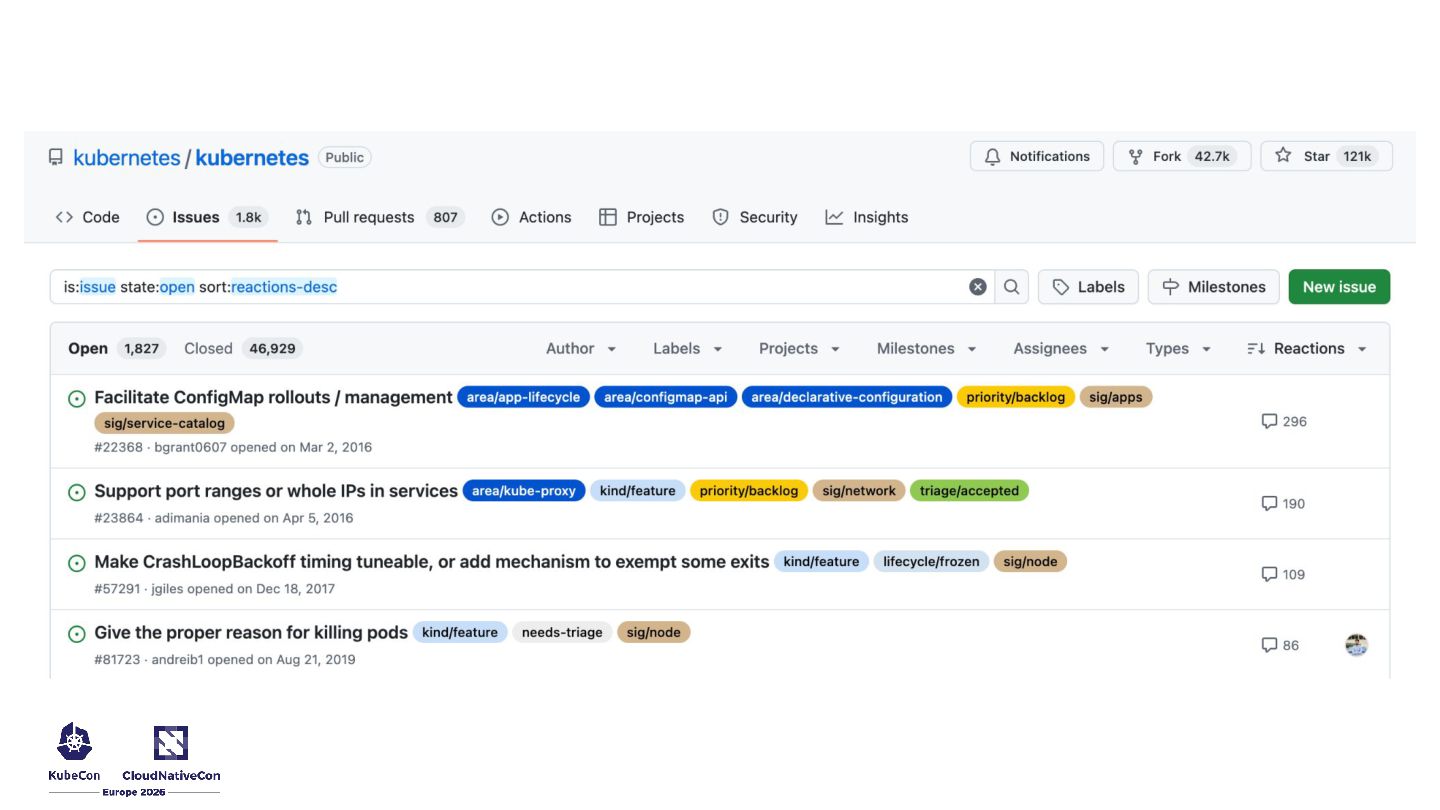Viewport: 1440px width, 810px height.
Task: Click the open-issue icon for port ranges issue
Action: pos(76,492)
